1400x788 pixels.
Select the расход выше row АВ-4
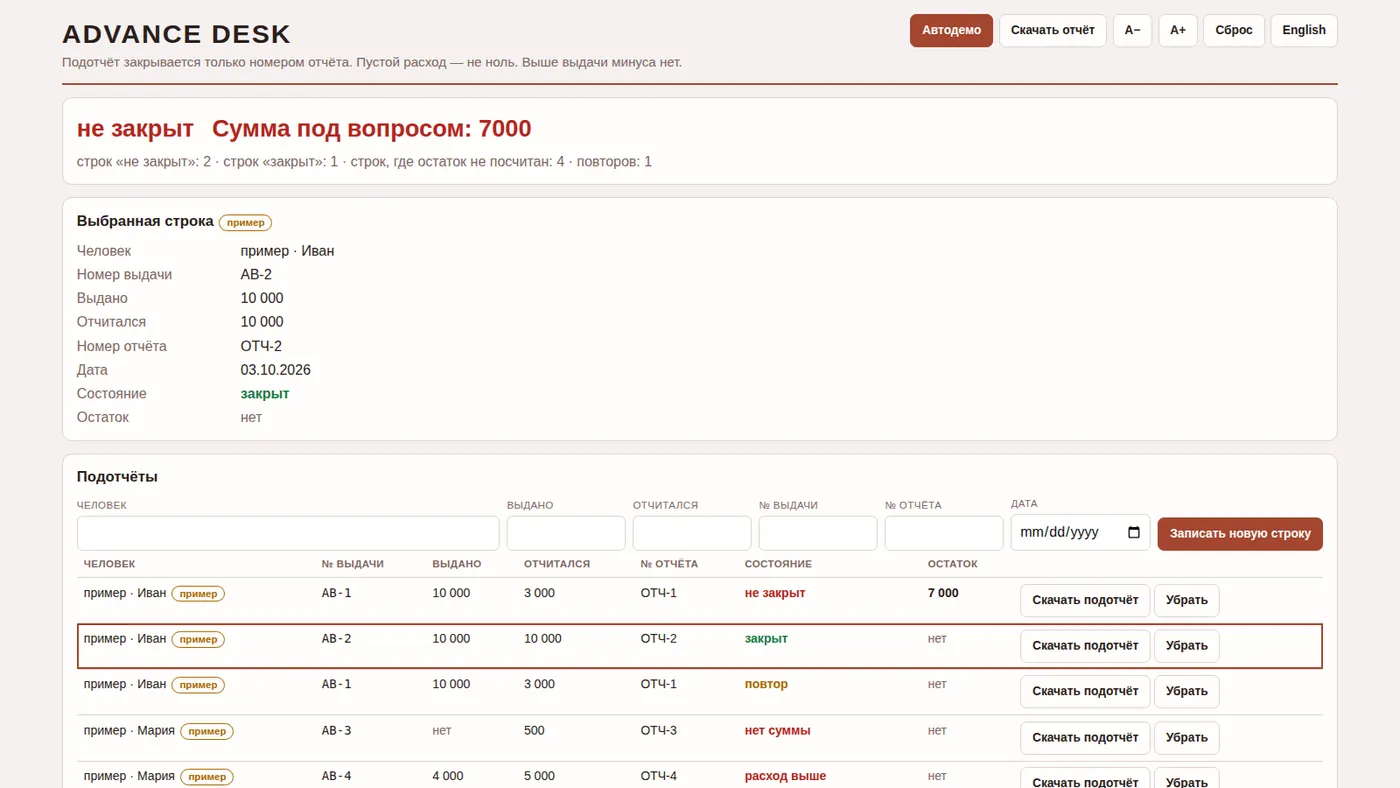(x=700, y=775)
